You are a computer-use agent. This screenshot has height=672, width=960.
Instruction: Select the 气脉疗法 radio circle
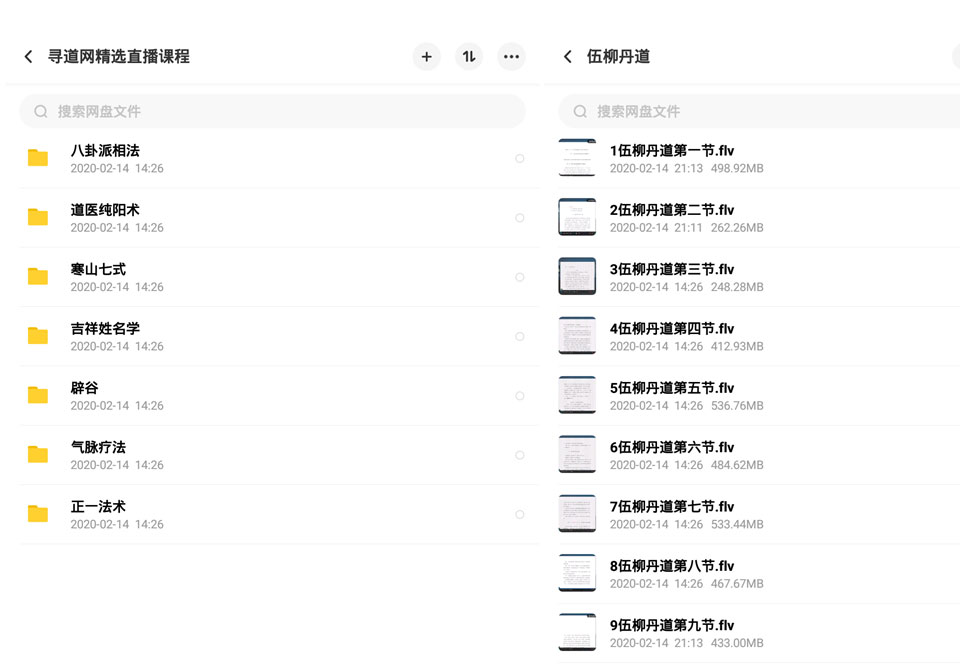click(x=520, y=455)
